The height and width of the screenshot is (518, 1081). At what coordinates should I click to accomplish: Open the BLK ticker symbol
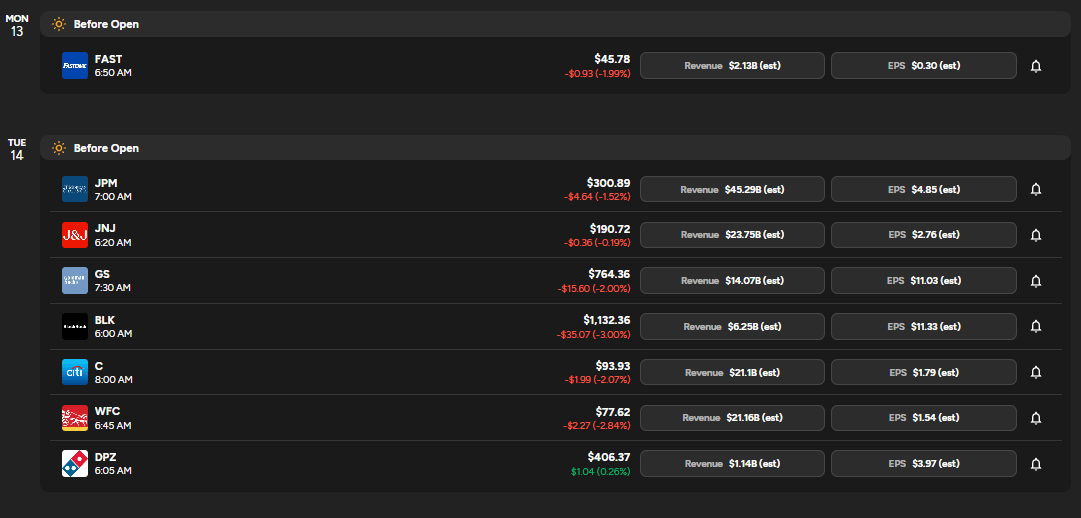(105, 321)
